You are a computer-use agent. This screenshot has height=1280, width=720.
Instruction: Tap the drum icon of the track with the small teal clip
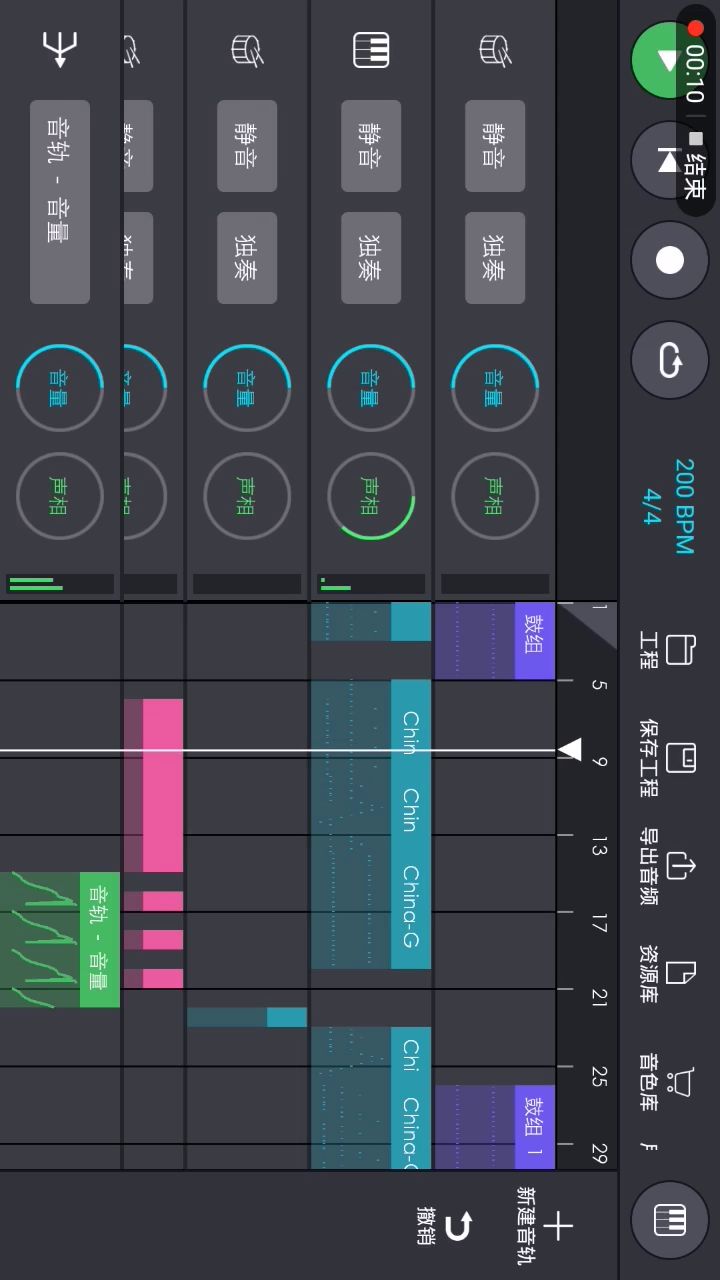pyautogui.click(x=247, y=50)
